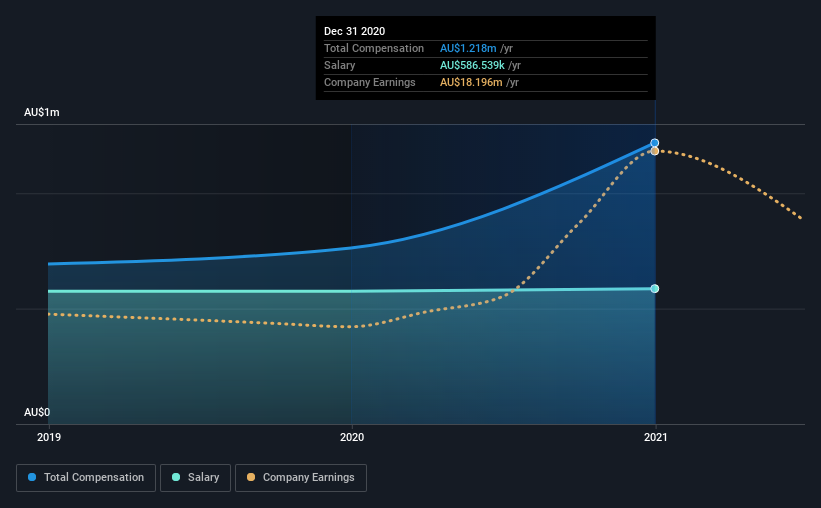The width and height of the screenshot is (821, 508).
Task: Click the orange dot in Company Earnings legend
Action: point(251,477)
